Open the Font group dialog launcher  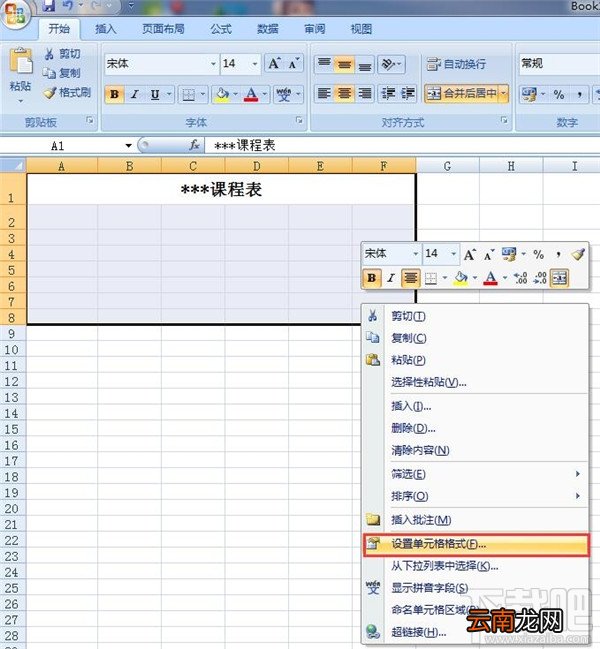pos(299,120)
